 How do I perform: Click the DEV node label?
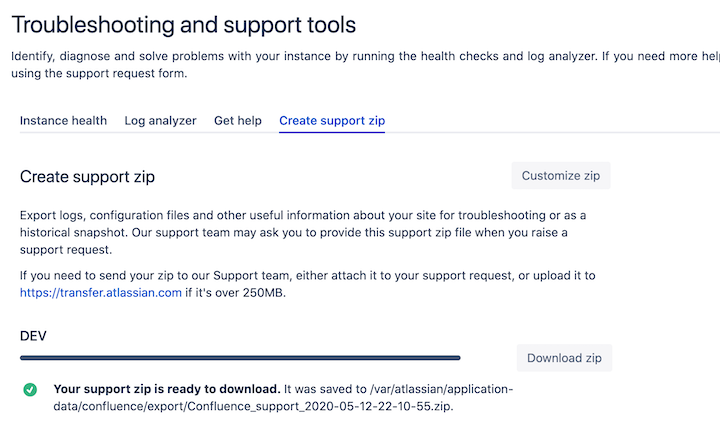pyautogui.click(x=33, y=336)
